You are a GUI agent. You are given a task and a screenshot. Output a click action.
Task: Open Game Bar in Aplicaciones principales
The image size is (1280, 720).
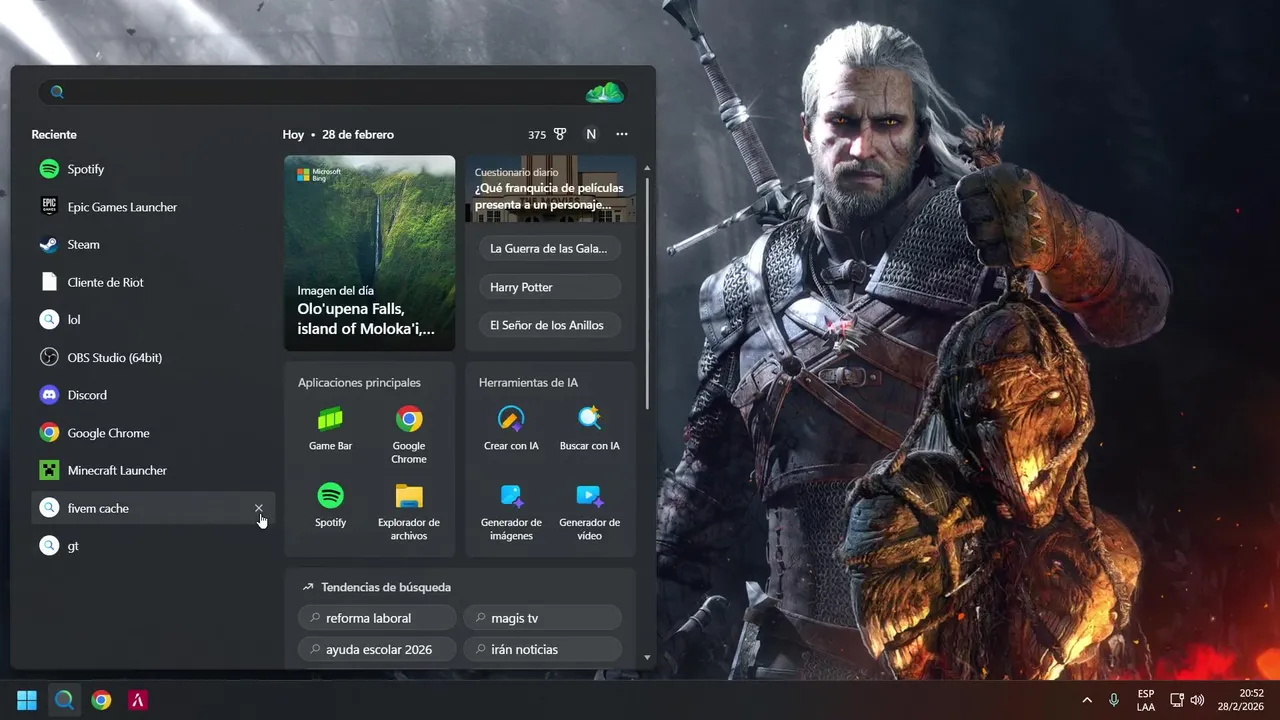330,428
